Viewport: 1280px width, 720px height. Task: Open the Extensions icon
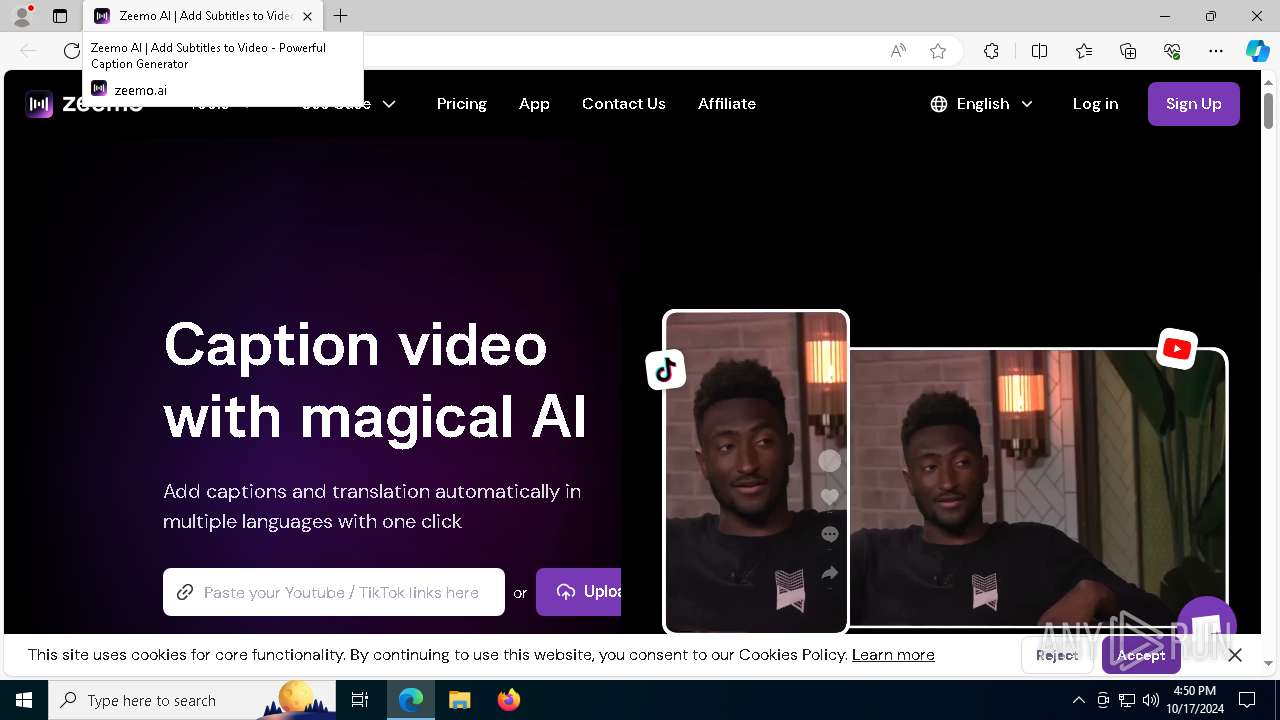coord(991,51)
